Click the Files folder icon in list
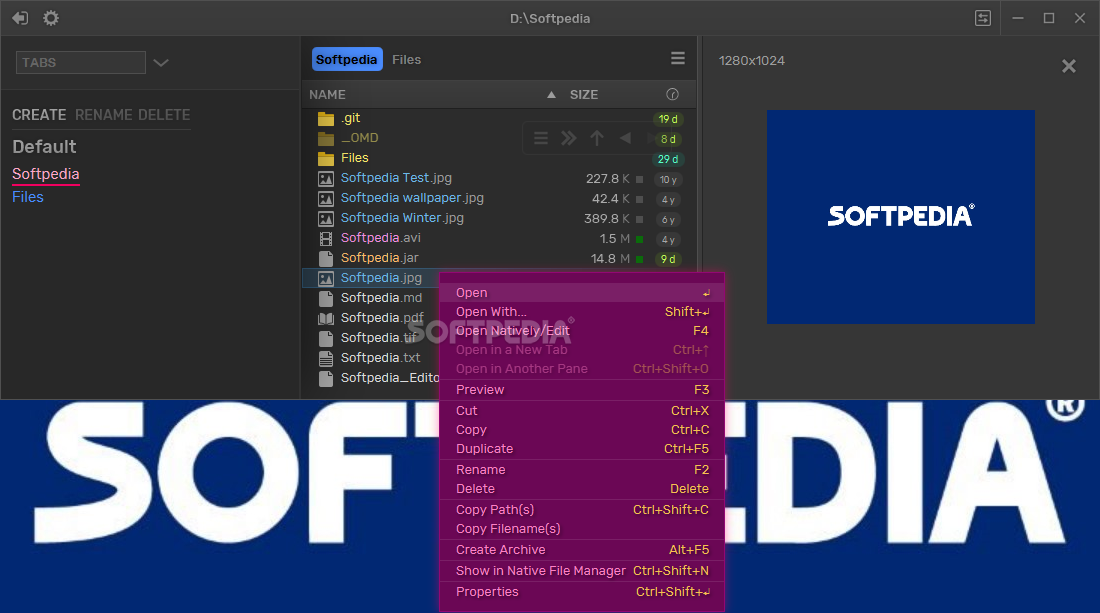This screenshot has width=1100, height=613. (326, 159)
